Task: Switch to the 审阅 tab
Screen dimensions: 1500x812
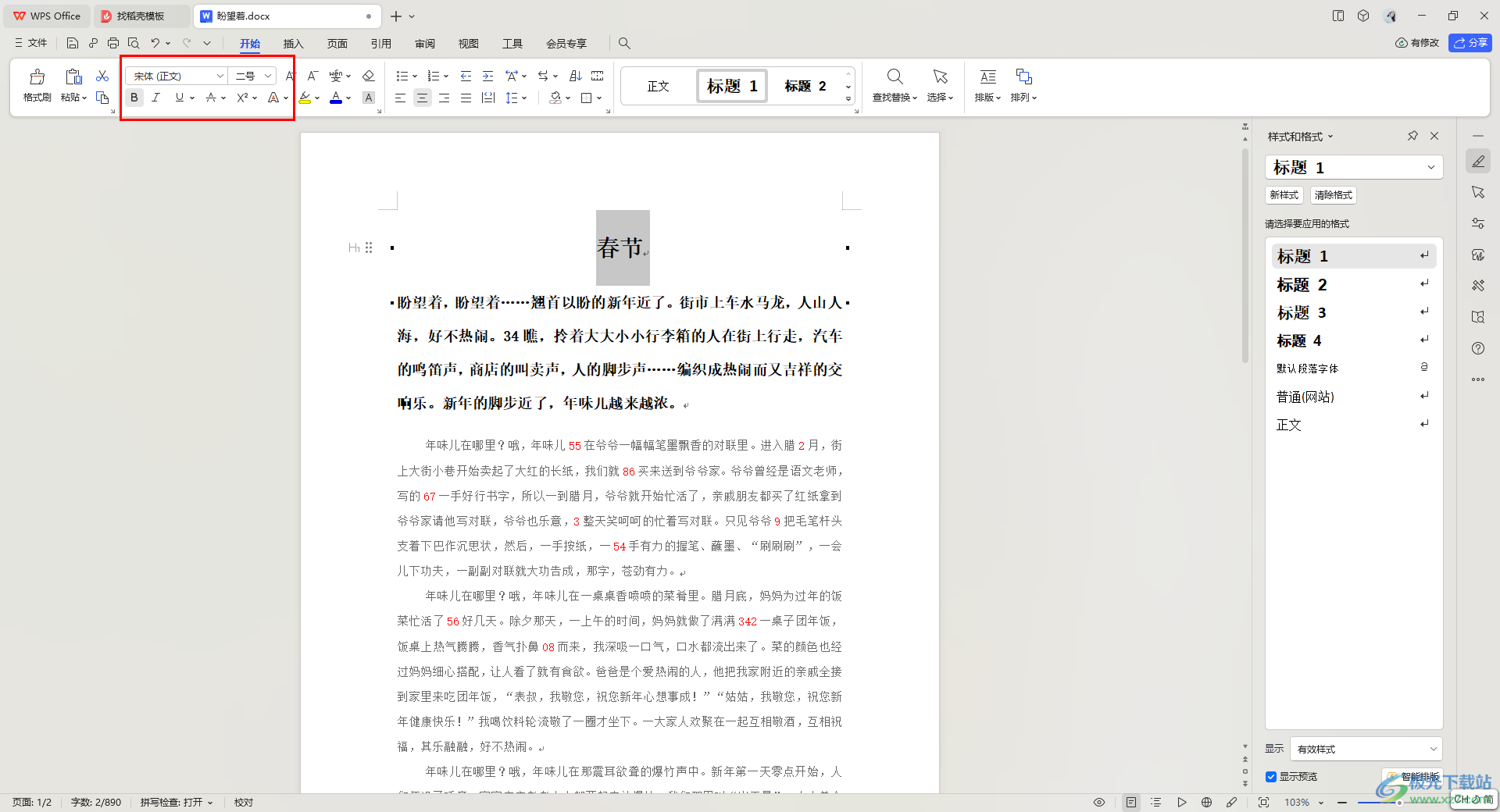Action: (424, 43)
